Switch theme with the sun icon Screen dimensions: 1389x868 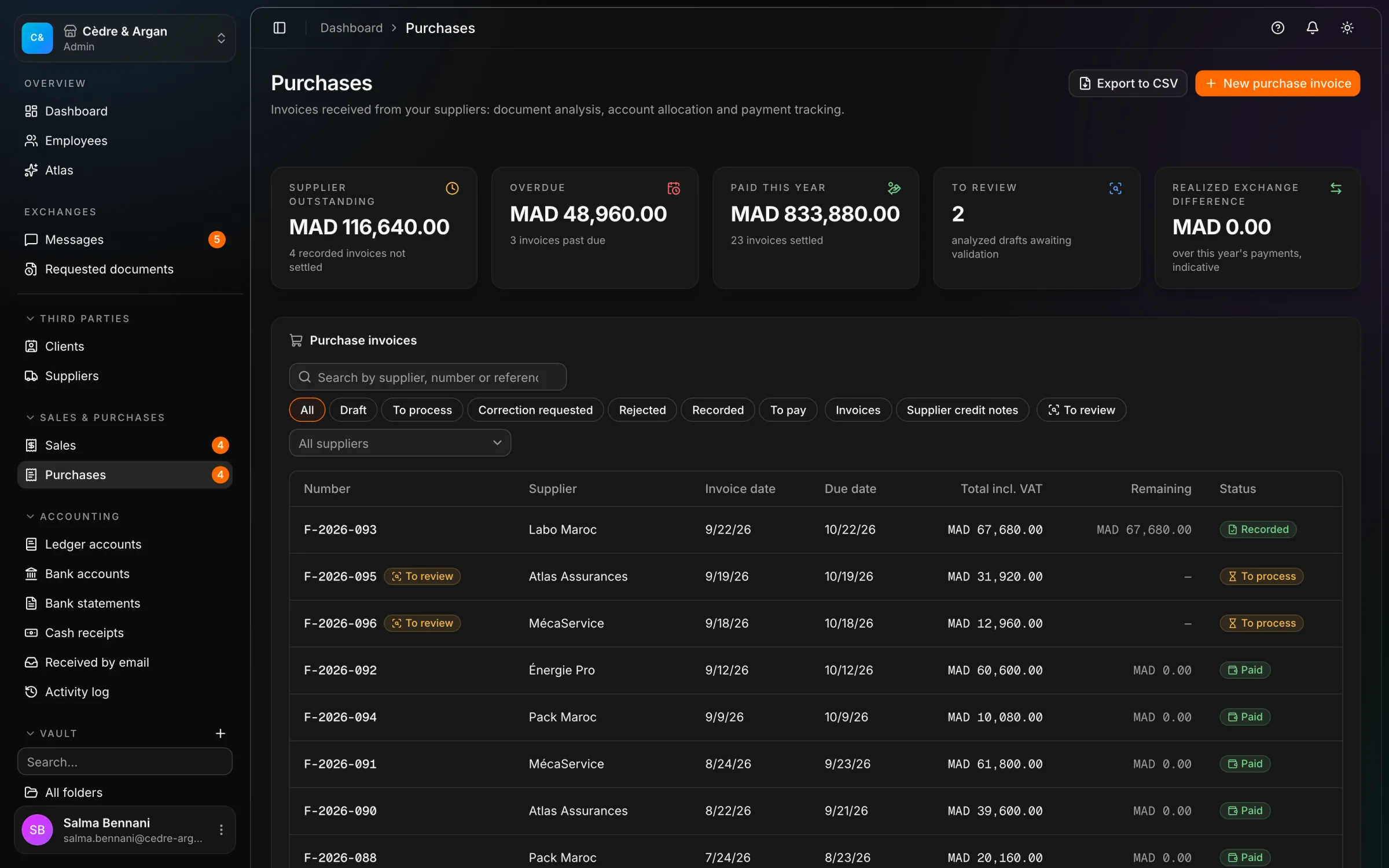tap(1347, 28)
